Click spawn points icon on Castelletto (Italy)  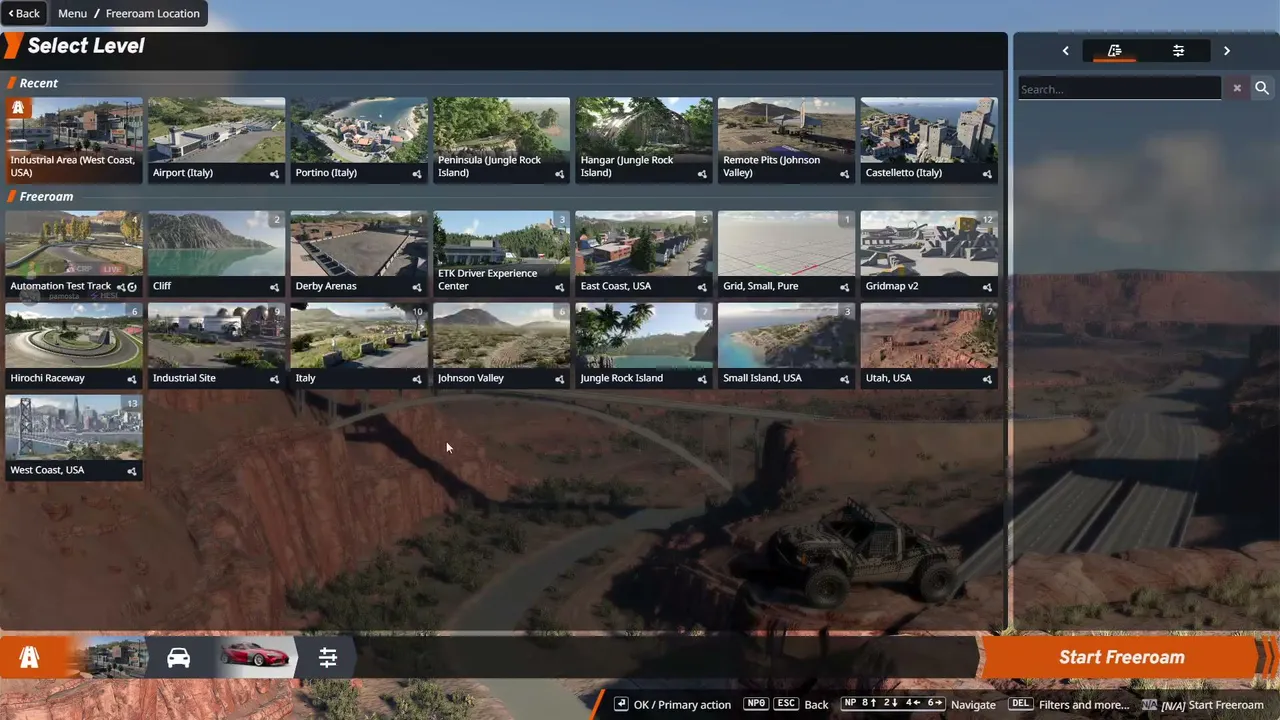987,174
